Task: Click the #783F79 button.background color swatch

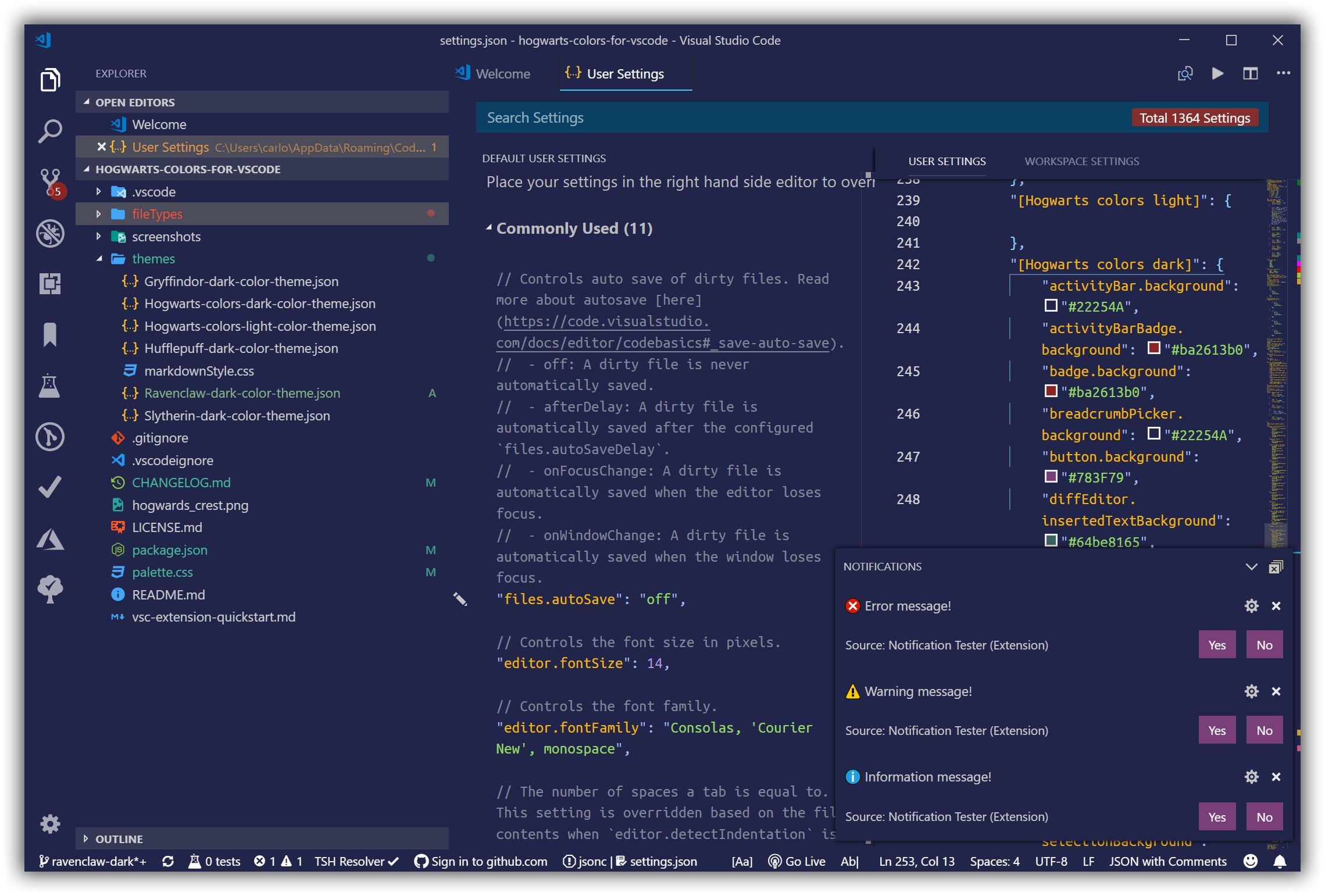Action: [x=1051, y=477]
